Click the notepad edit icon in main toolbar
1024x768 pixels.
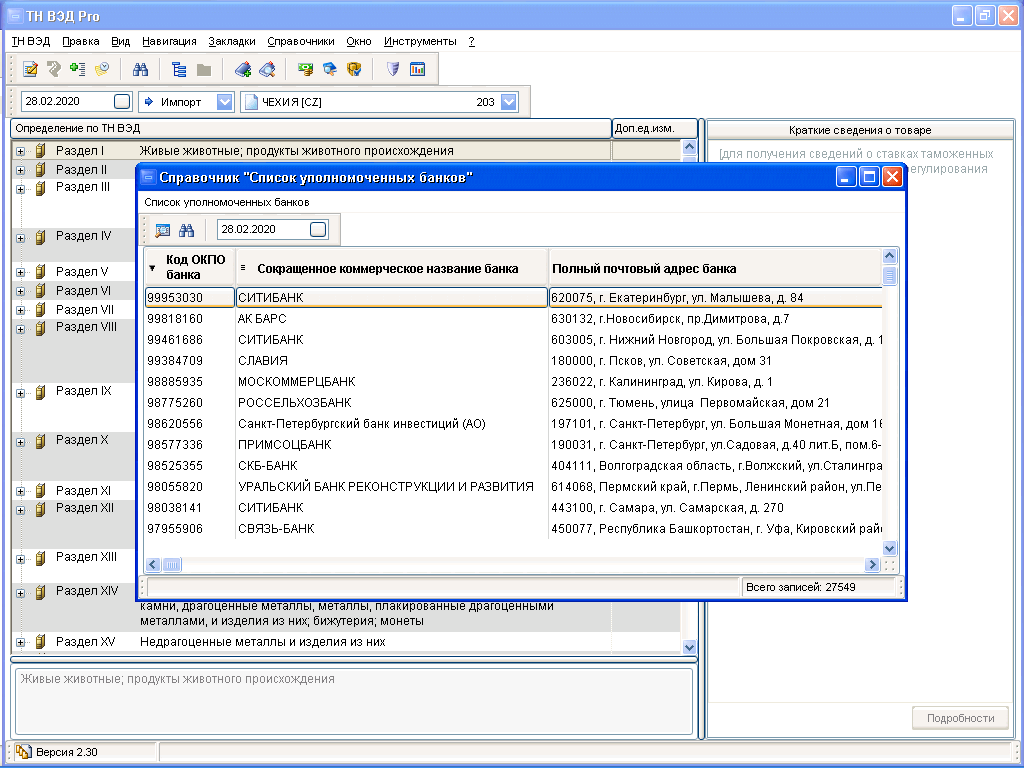pyautogui.click(x=31, y=69)
